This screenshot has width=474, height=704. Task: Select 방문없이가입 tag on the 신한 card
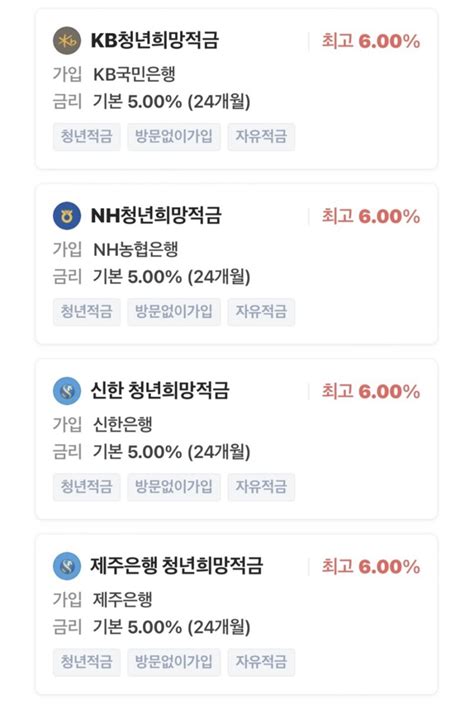click(174, 487)
